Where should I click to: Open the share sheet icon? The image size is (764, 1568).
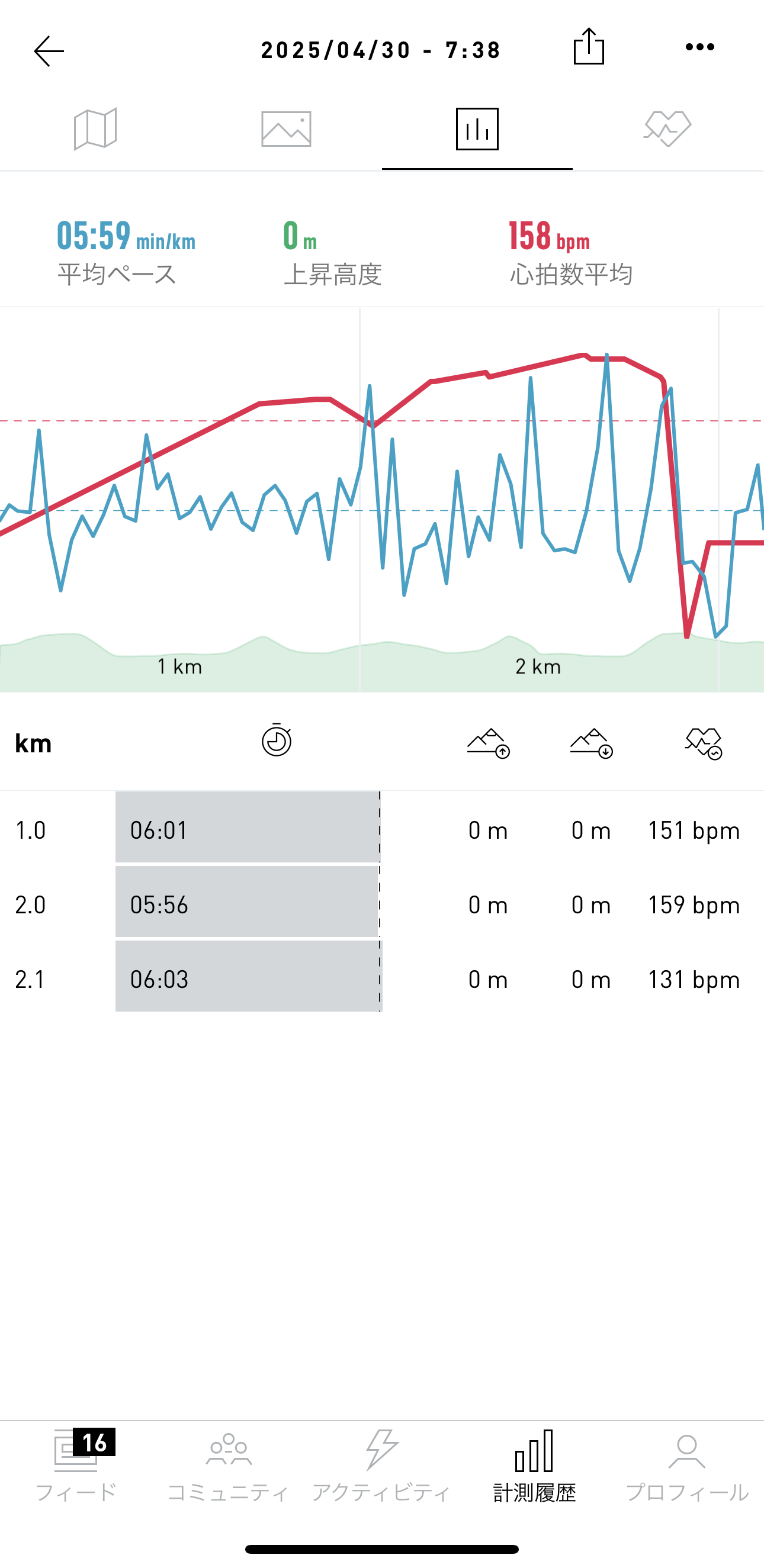(589, 47)
